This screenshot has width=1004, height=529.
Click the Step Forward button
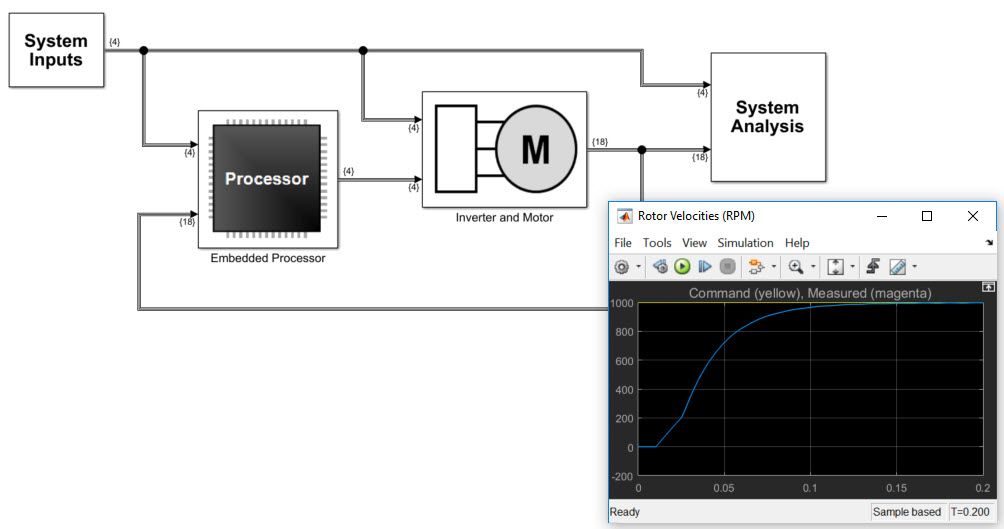coord(705,267)
